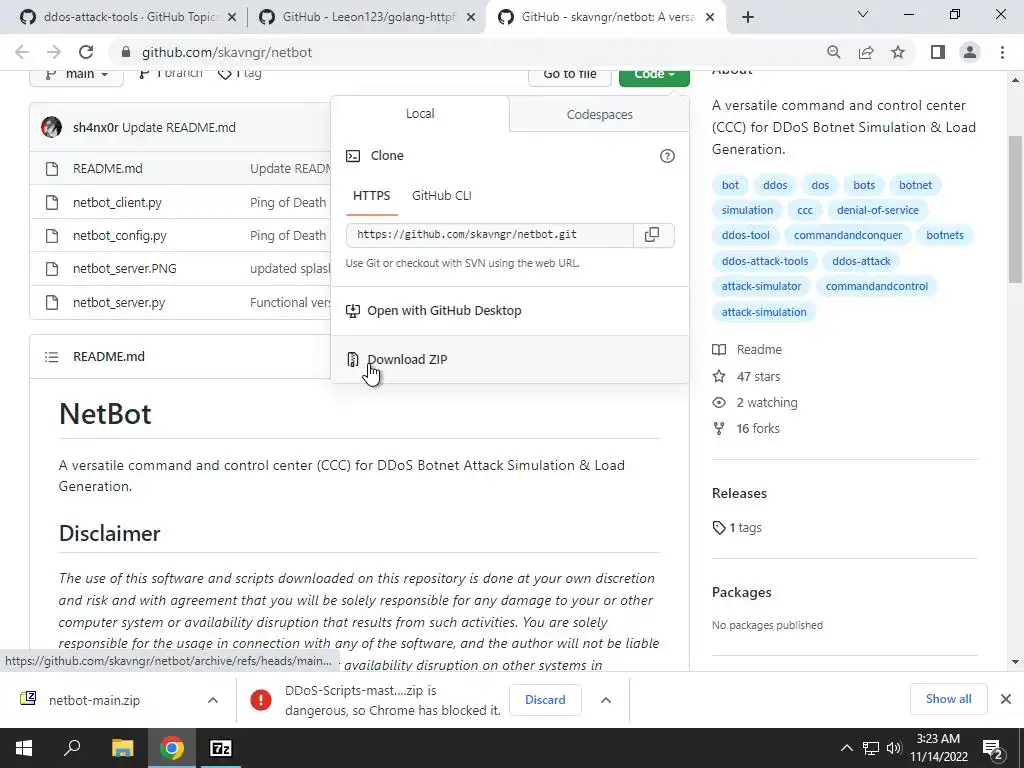Open Chrome side panel icon

point(938,52)
